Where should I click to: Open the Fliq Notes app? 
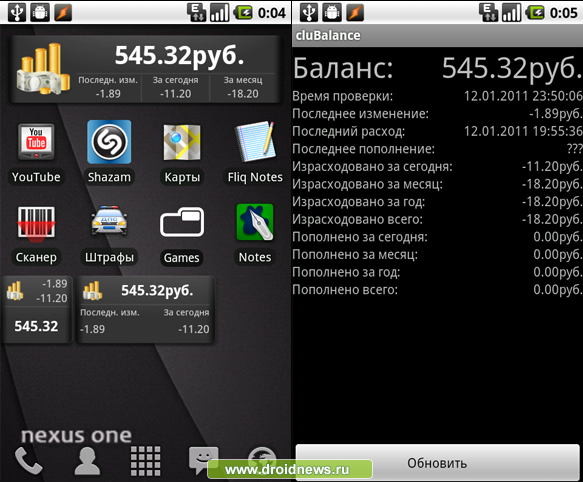tap(255, 141)
